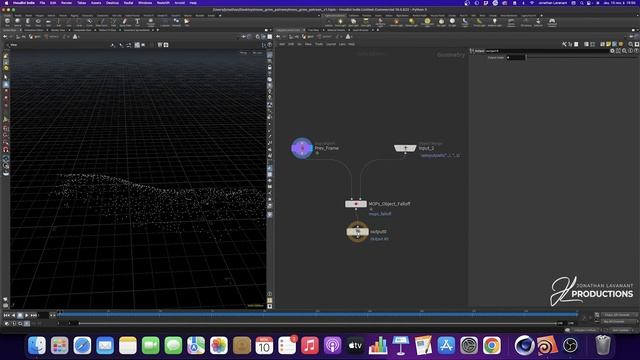
Task: Select the Metaball shelf tool
Action: pos(176,22)
